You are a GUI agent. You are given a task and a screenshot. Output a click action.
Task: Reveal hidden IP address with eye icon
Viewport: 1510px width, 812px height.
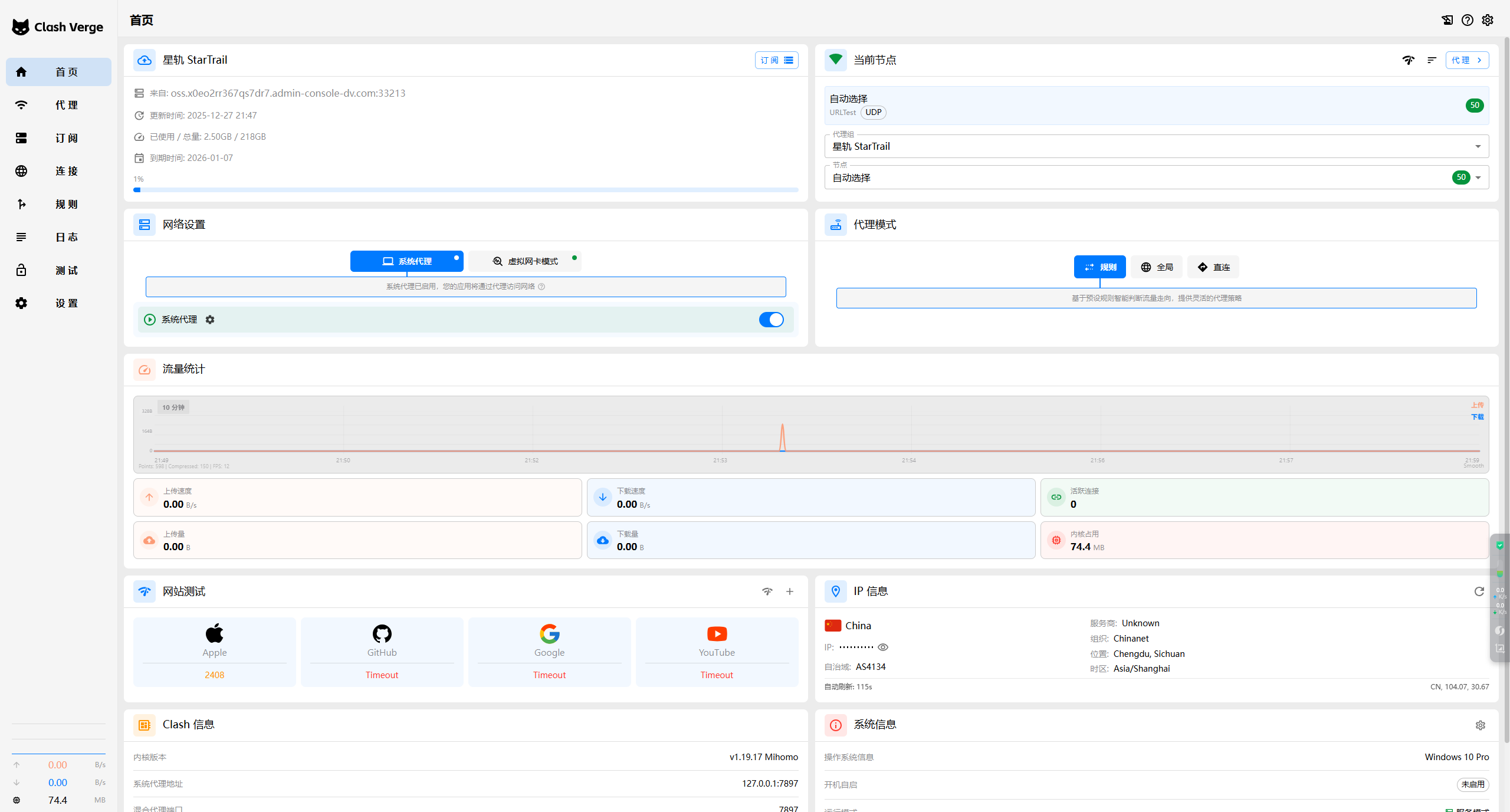(883, 647)
